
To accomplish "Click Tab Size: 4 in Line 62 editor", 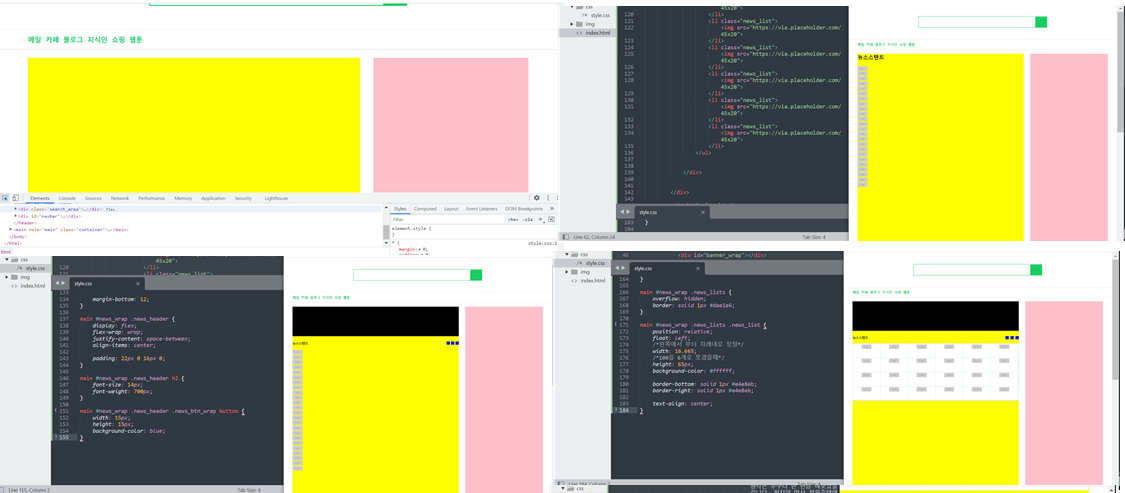I will coord(814,237).
